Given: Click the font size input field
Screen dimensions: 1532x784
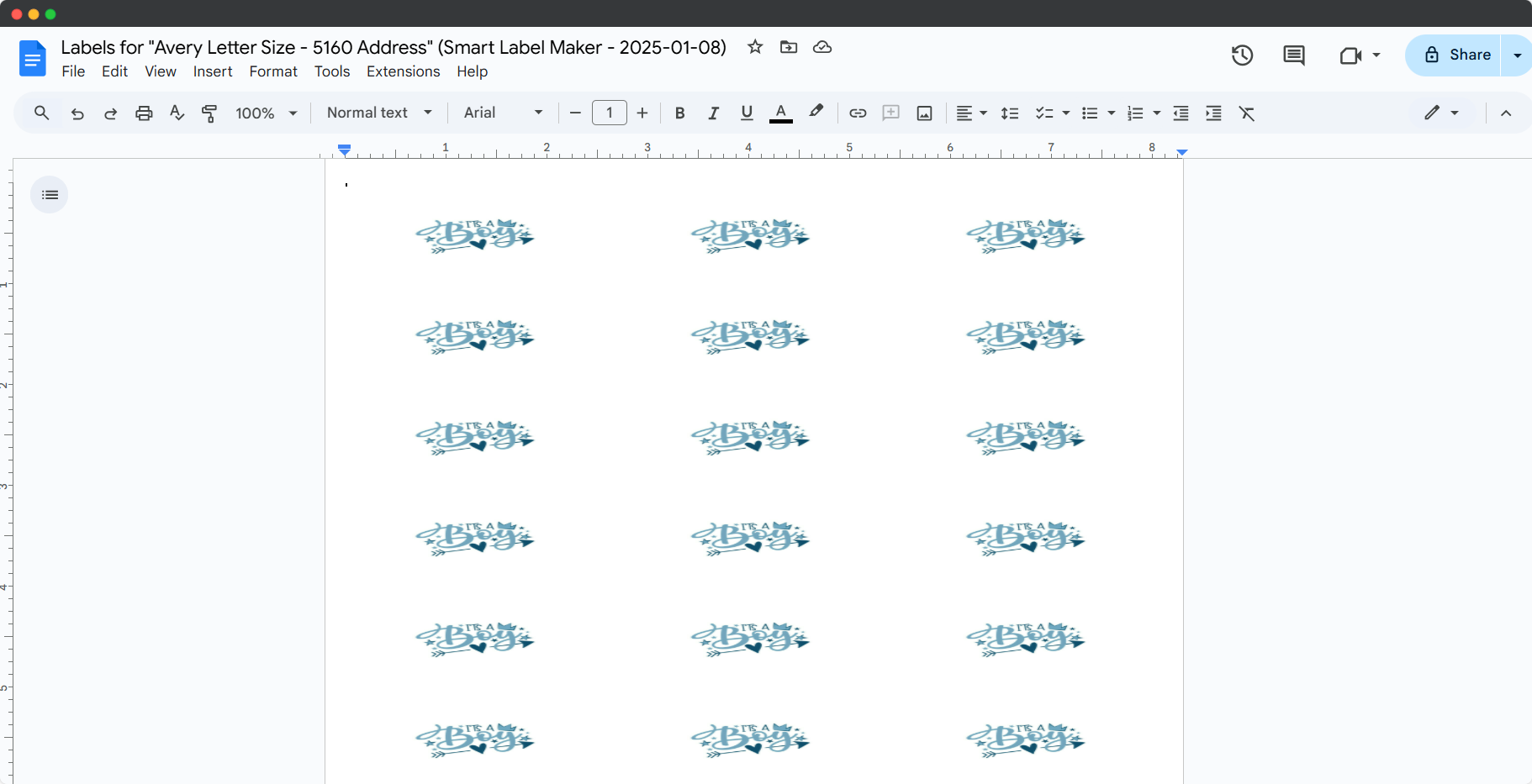Looking at the screenshot, I should tap(609, 113).
